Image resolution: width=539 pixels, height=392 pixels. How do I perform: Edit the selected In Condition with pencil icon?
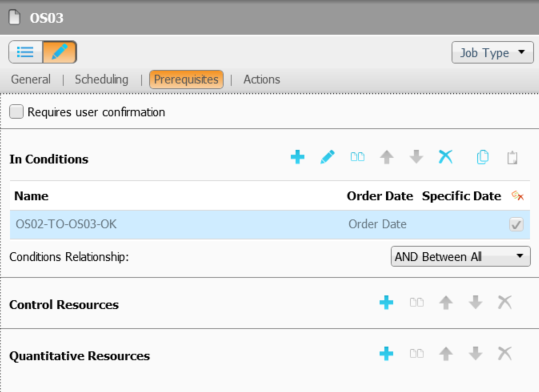click(x=327, y=157)
